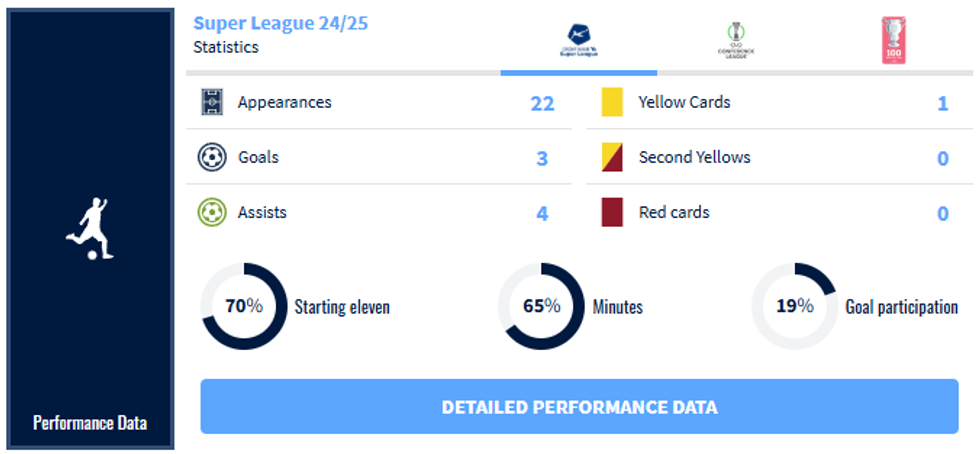Click the Performance Data panel label

pos(90,422)
